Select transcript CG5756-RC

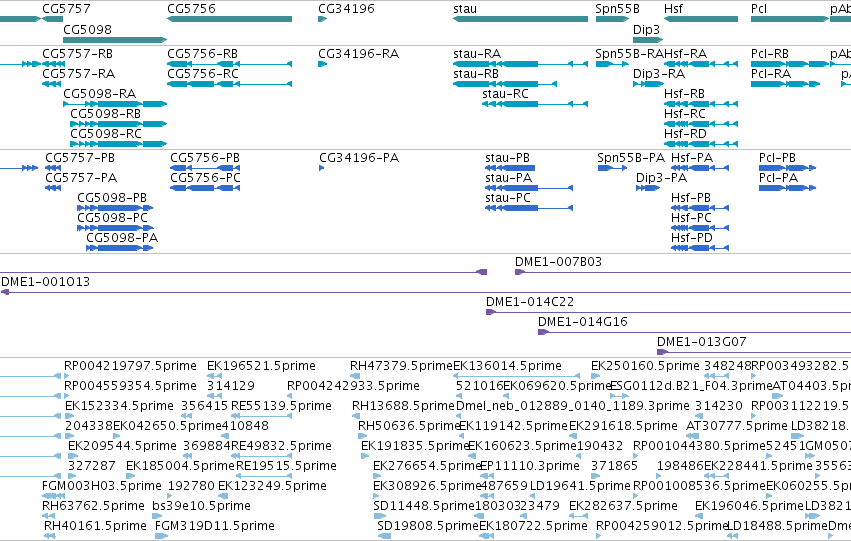(x=202, y=74)
